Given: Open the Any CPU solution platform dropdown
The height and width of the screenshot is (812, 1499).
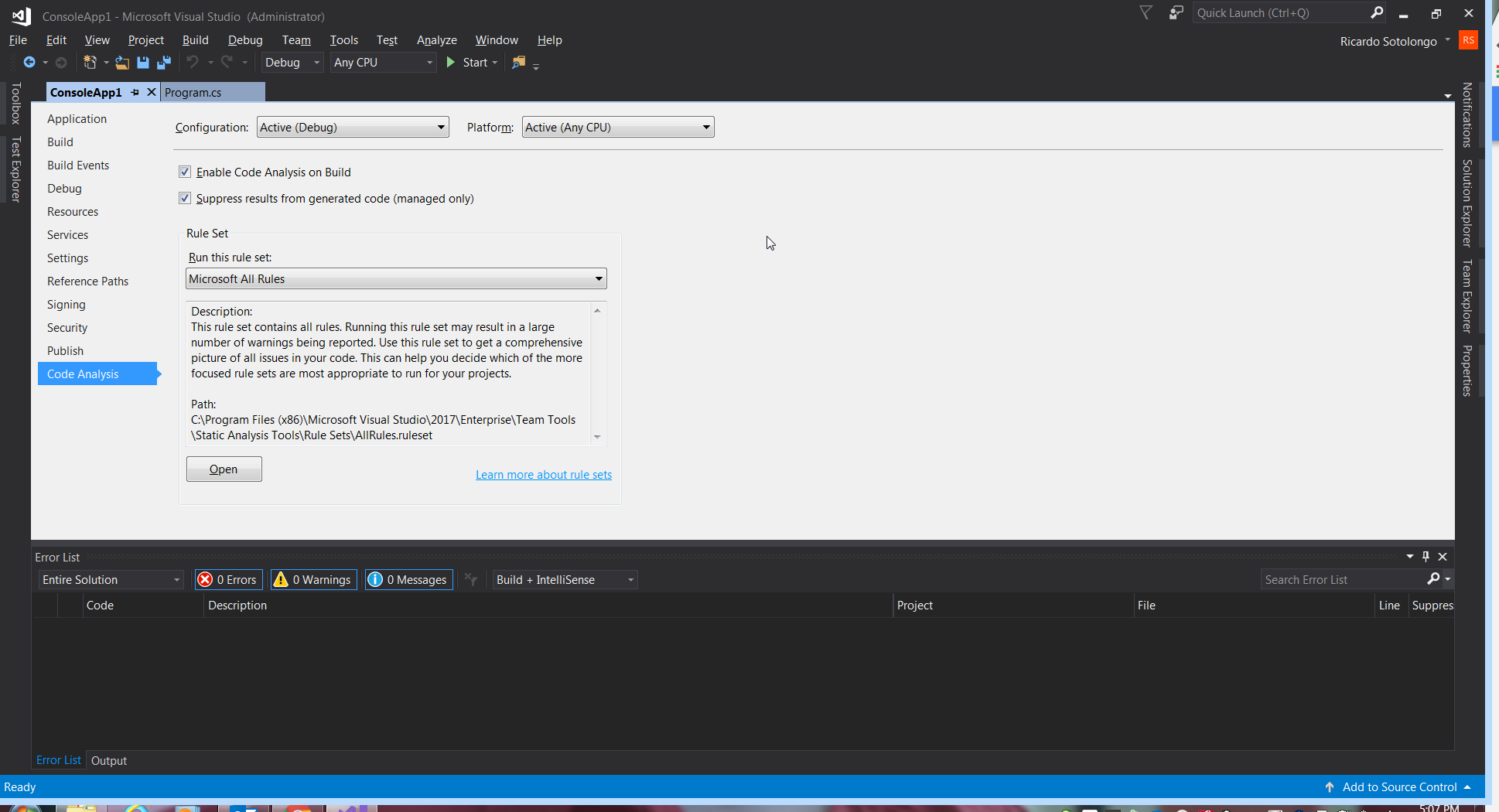Looking at the screenshot, I should point(383,63).
